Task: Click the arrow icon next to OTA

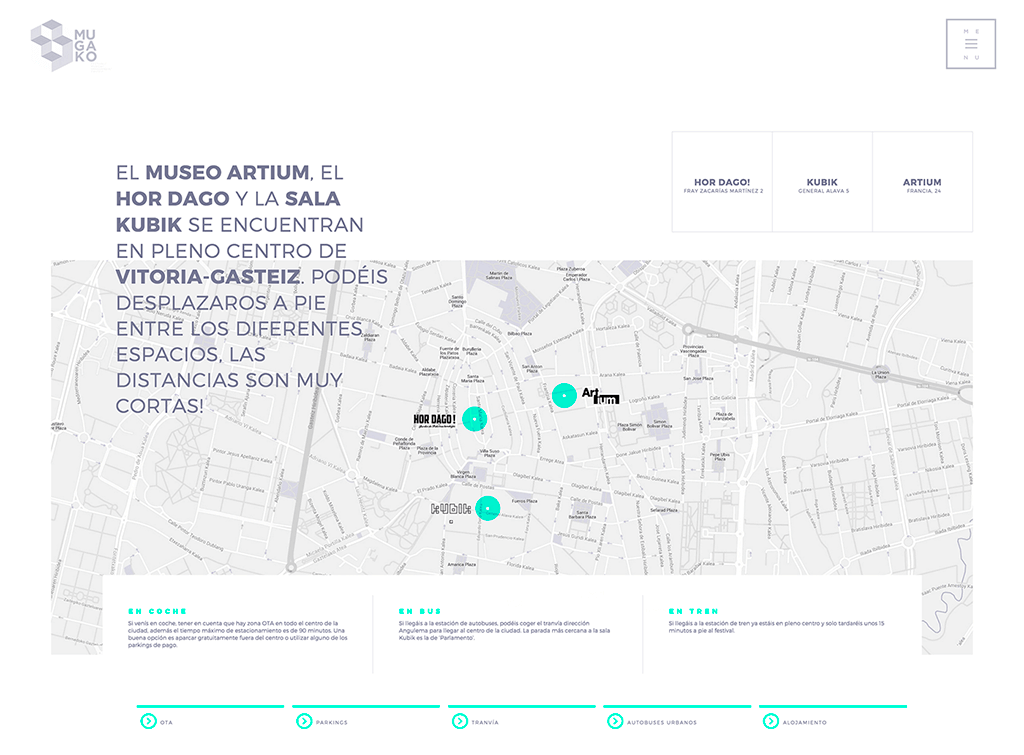Action: pos(148,721)
